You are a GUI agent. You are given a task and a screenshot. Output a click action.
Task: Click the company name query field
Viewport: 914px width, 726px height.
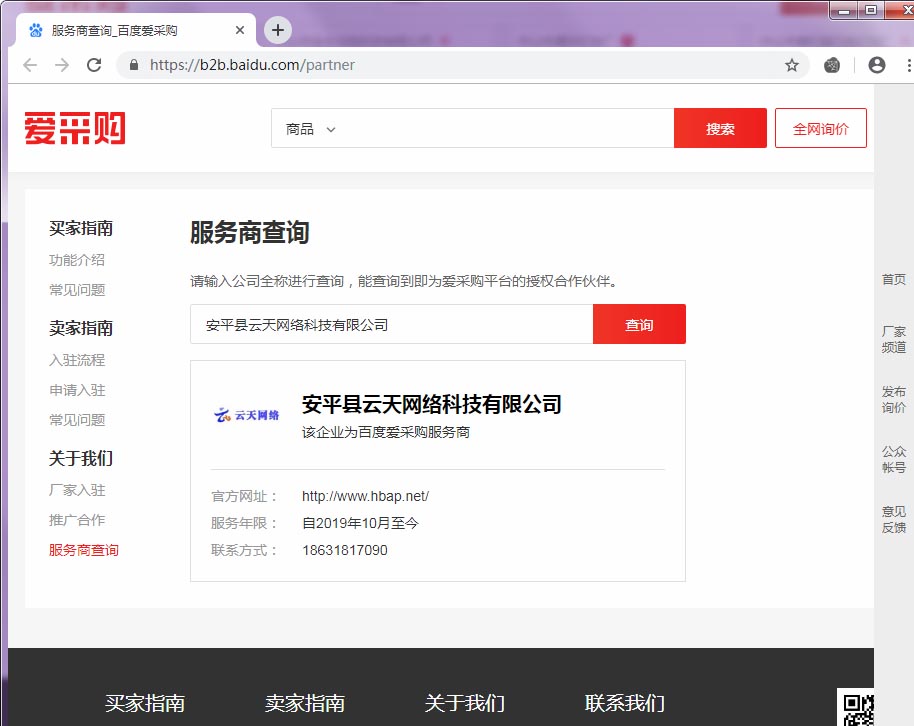point(392,324)
